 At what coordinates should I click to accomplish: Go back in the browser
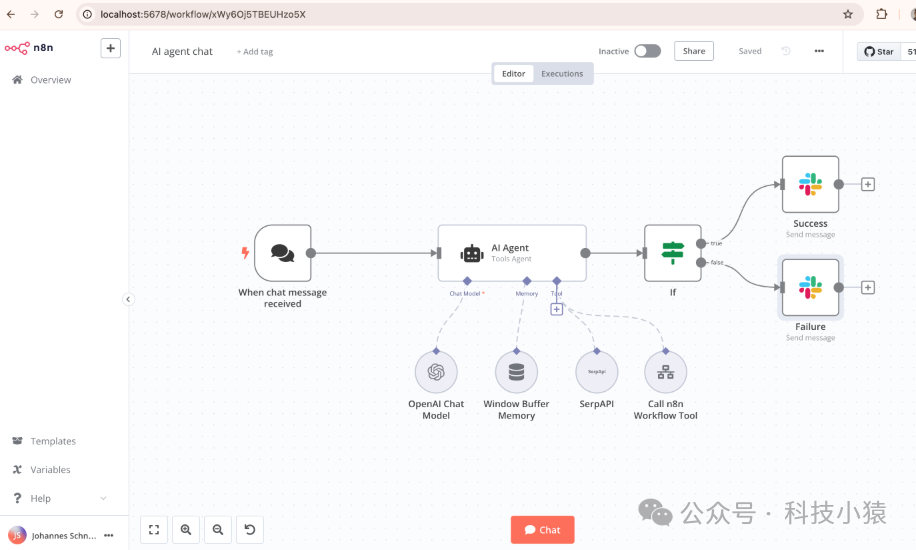(x=11, y=14)
